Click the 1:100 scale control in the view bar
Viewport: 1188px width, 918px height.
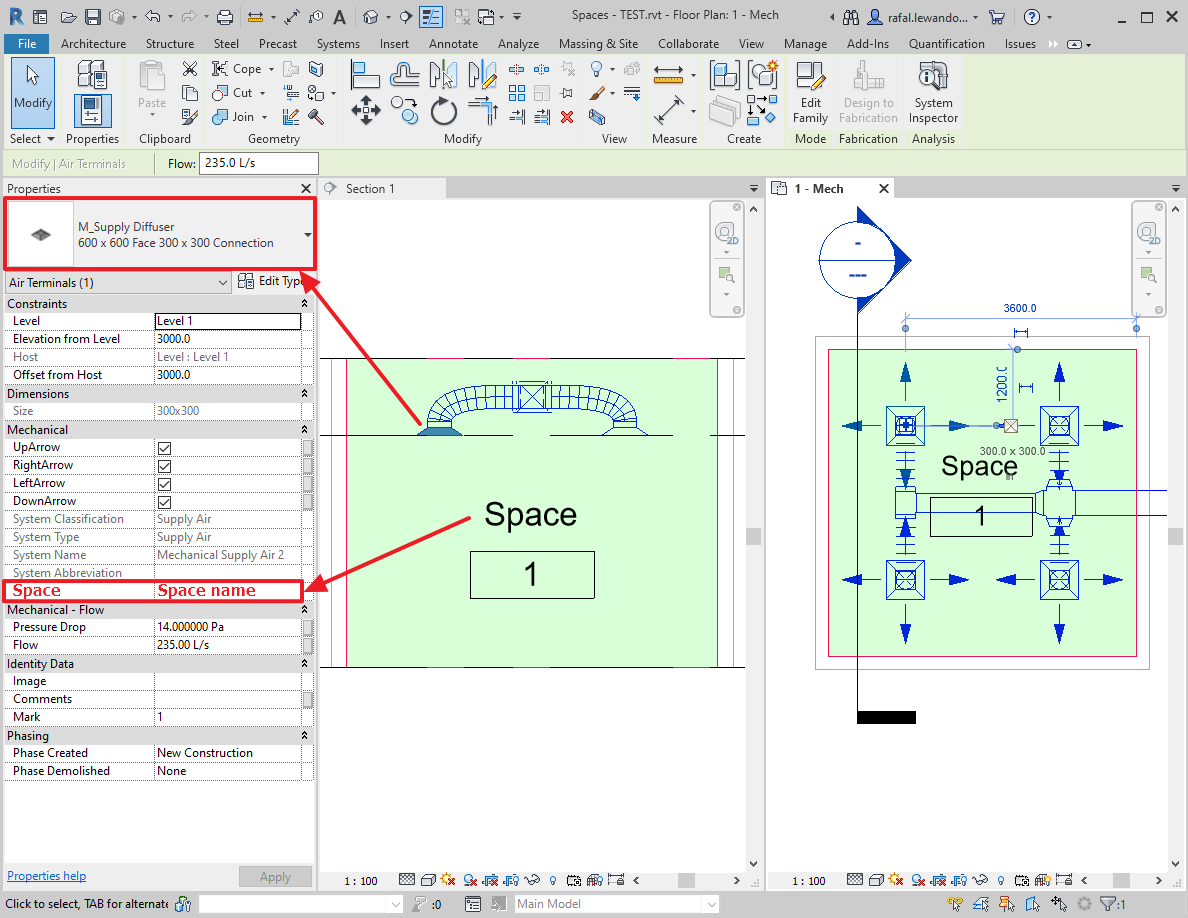[361, 880]
